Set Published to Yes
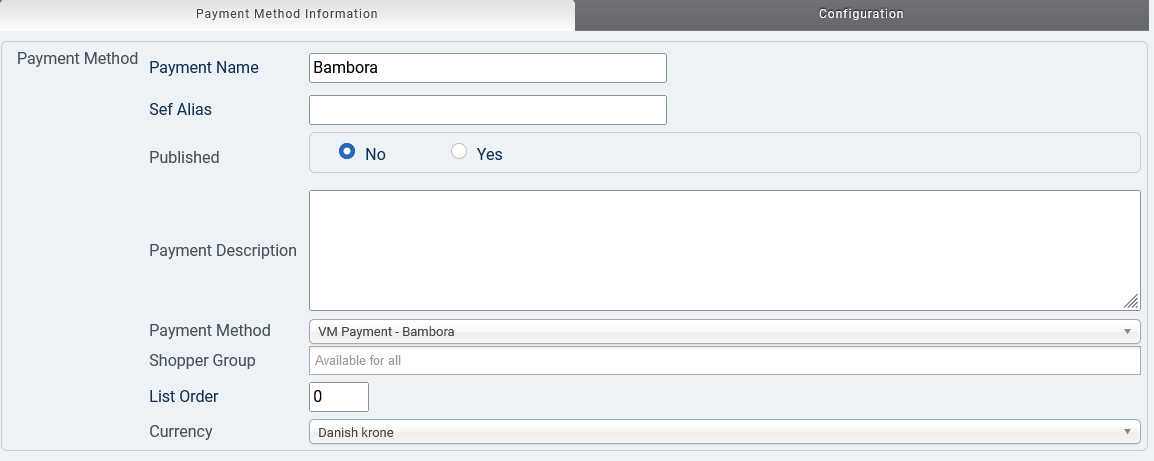 tap(459, 152)
